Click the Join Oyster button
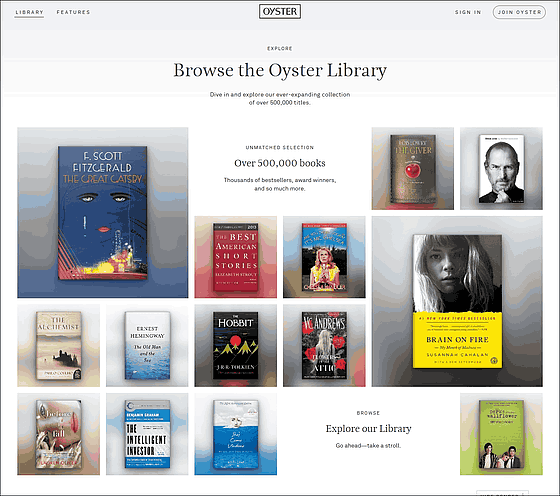 pos(519,12)
